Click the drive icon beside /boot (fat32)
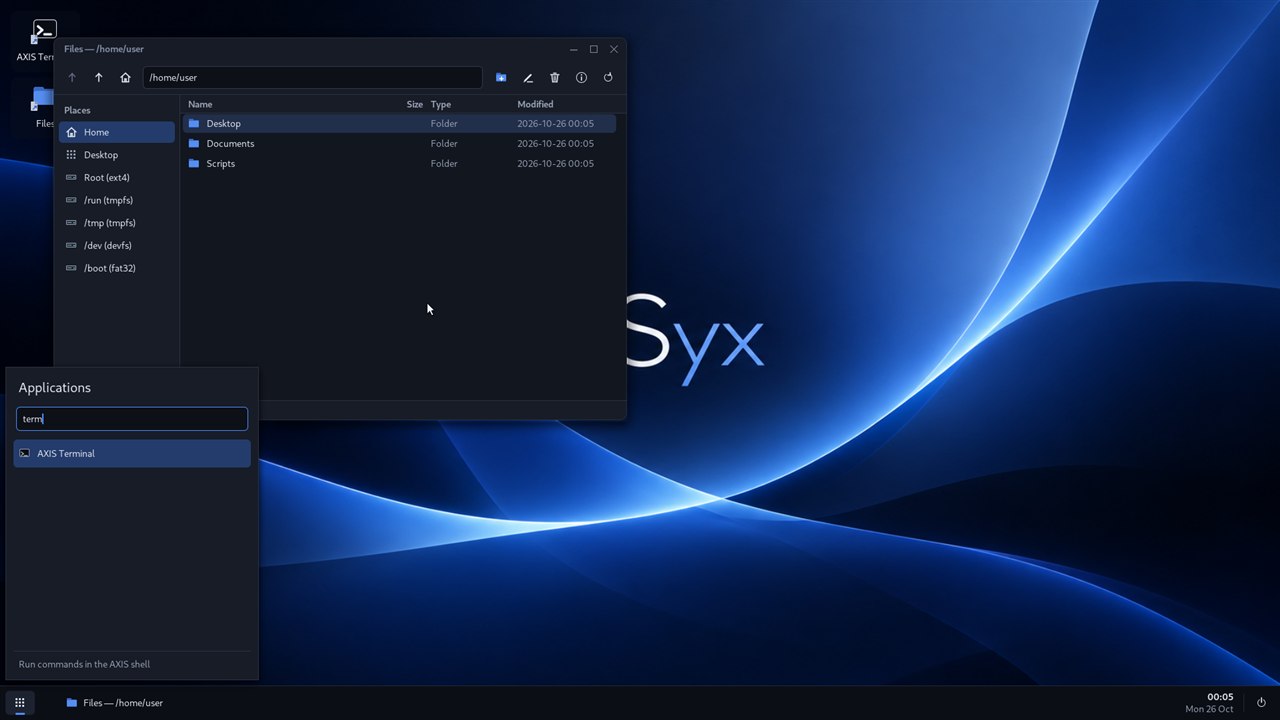 [x=71, y=268]
